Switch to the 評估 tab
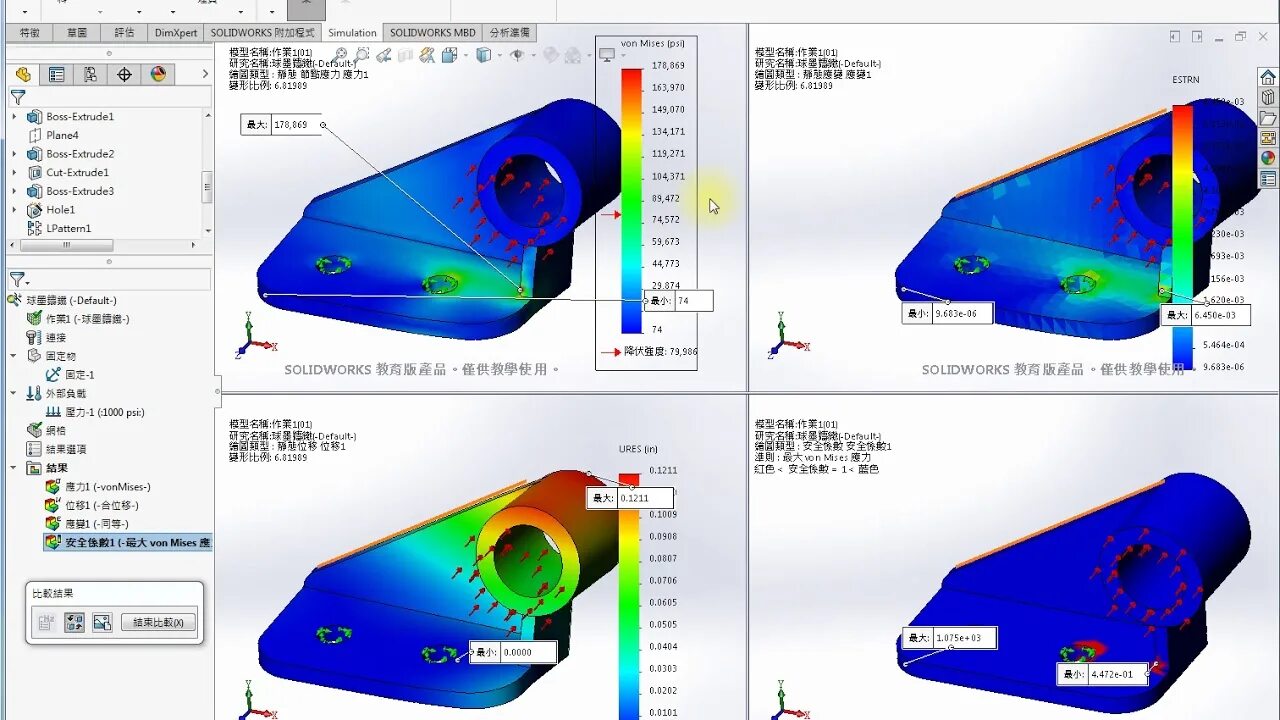1280x720 pixels. [x=124, y=32]
